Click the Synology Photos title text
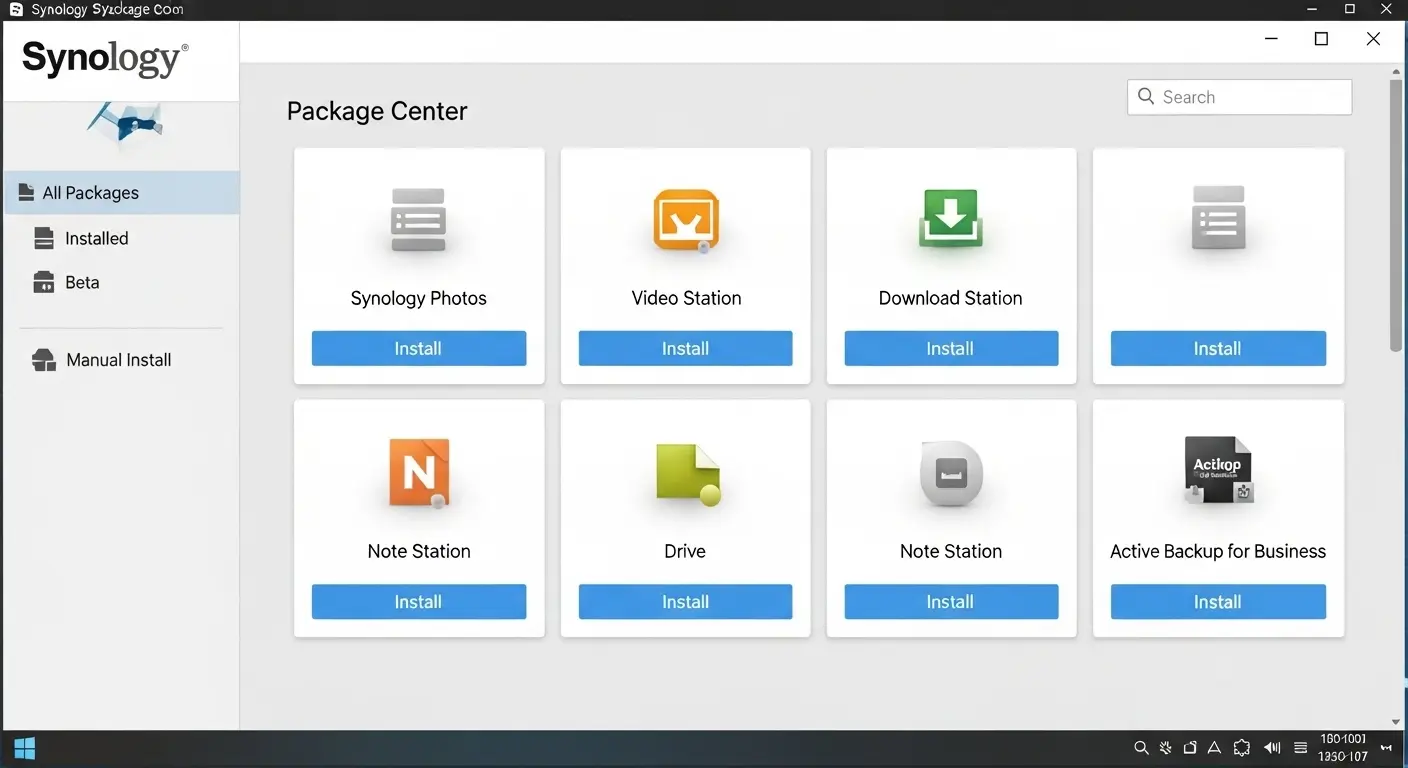Screen dimensions: 1408x768 tap(419, 298)
